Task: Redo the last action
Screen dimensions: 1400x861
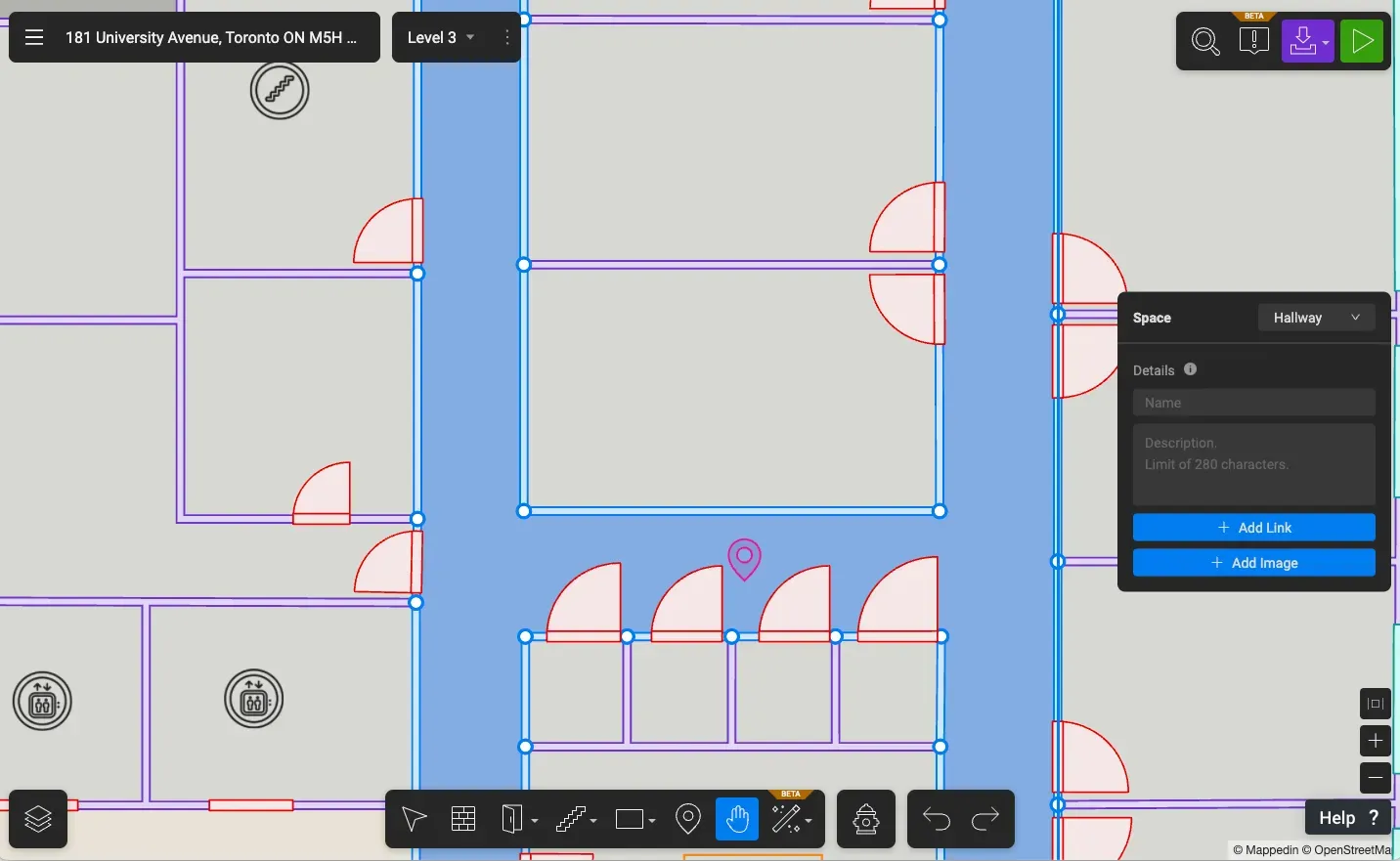Action: pos(985,819)
